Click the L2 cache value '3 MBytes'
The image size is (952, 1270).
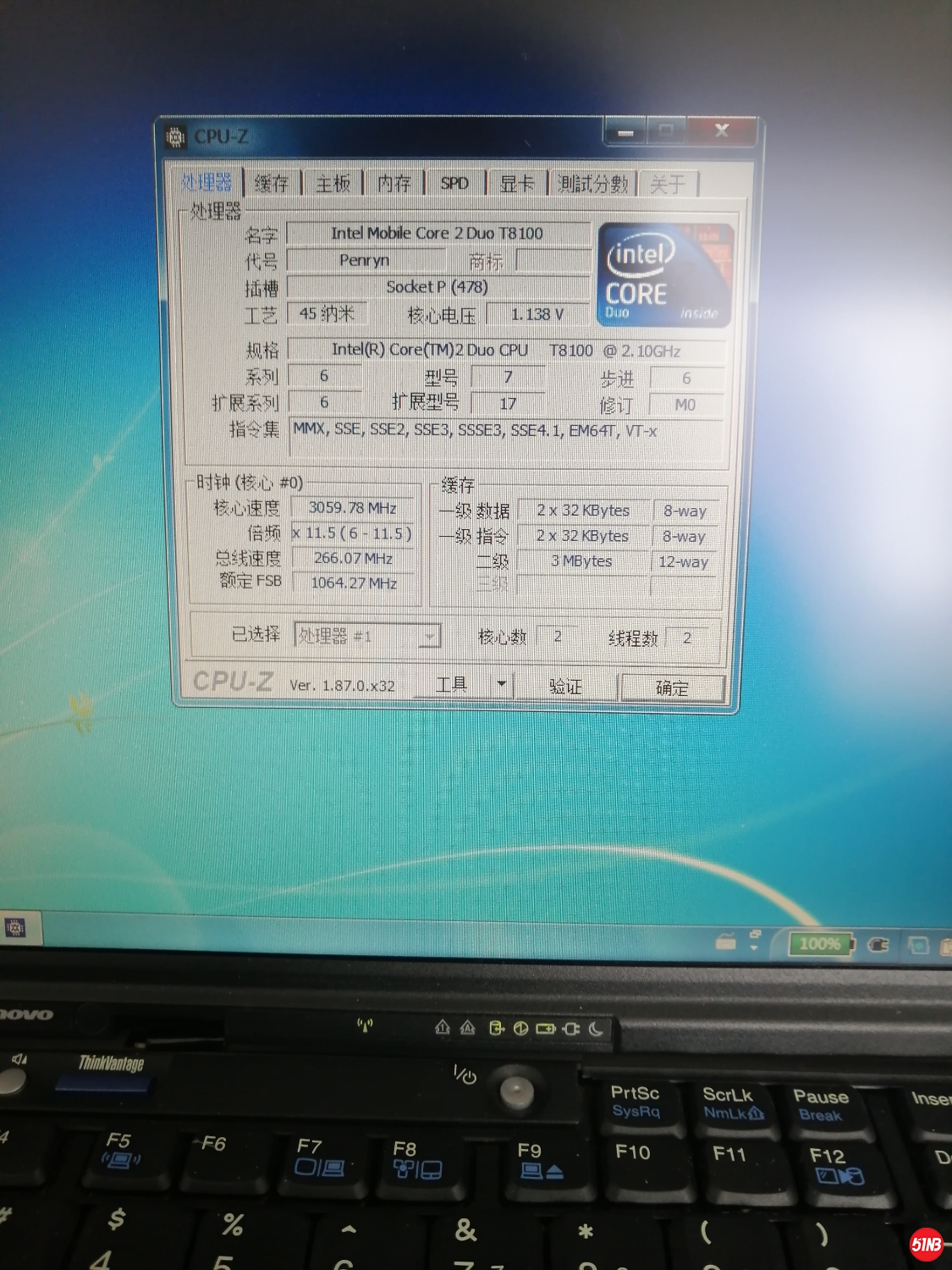[x=581, y=561]
